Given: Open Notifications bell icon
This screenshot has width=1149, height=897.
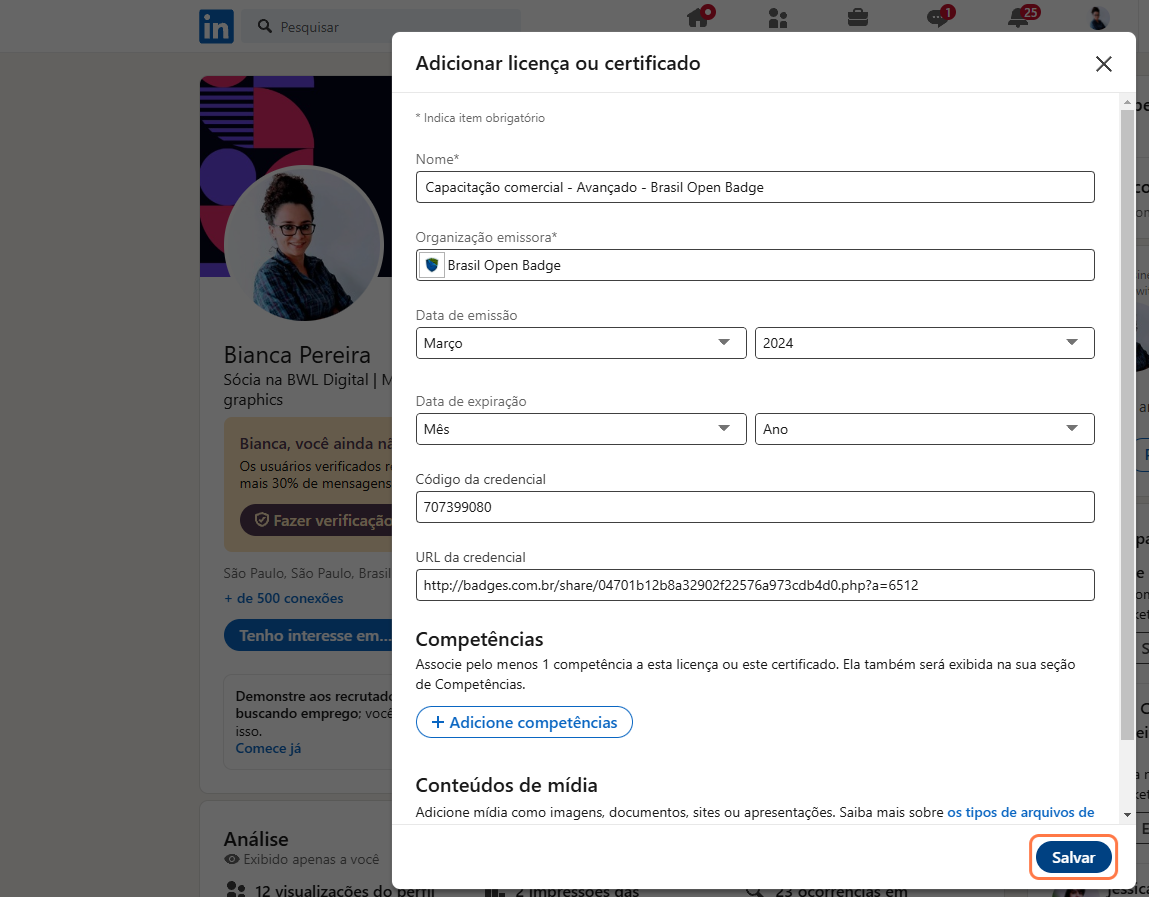Looking at the screenshot, I should coord(1018,17).
